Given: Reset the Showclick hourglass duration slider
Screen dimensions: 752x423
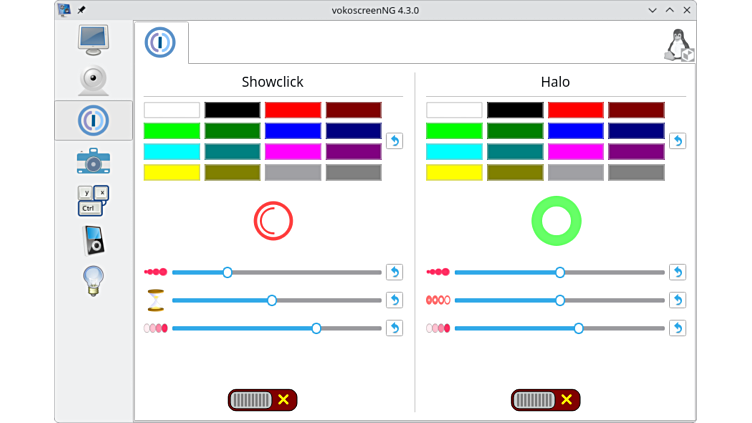Looking at the screenshot, I should pyautogui.click(x=394, y=300).
